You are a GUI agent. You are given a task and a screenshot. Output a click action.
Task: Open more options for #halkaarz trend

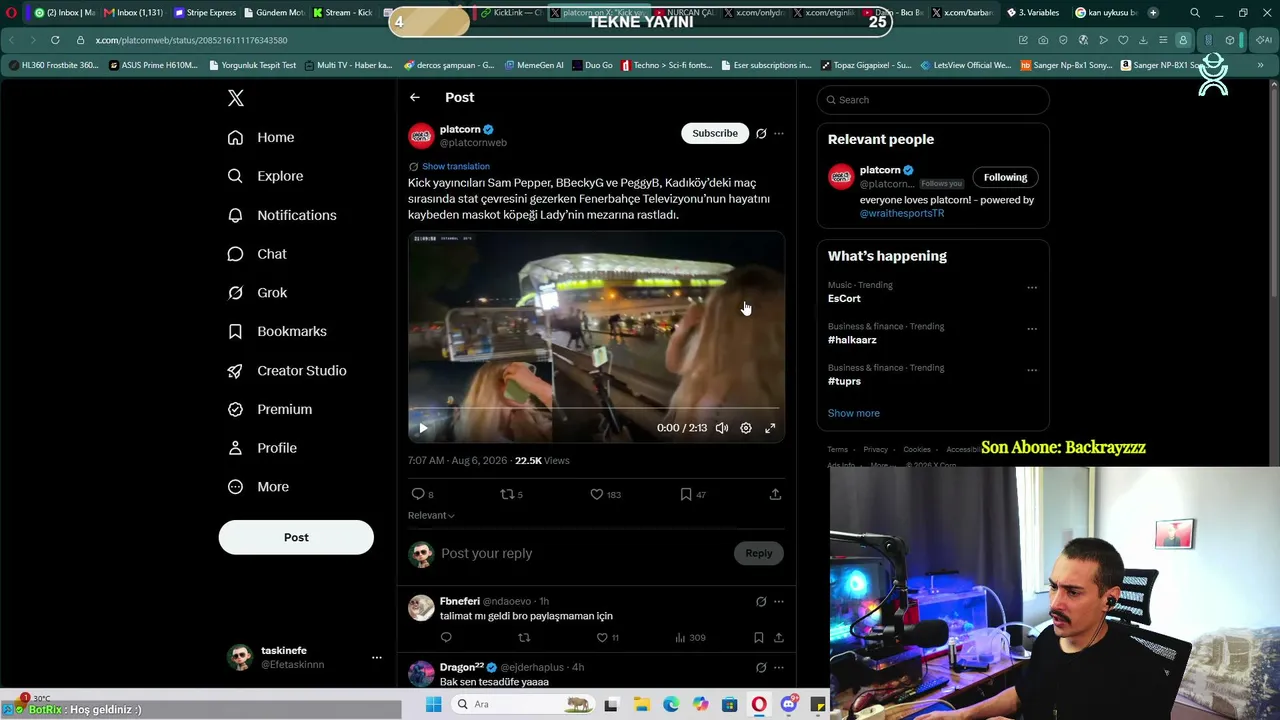1032,329
